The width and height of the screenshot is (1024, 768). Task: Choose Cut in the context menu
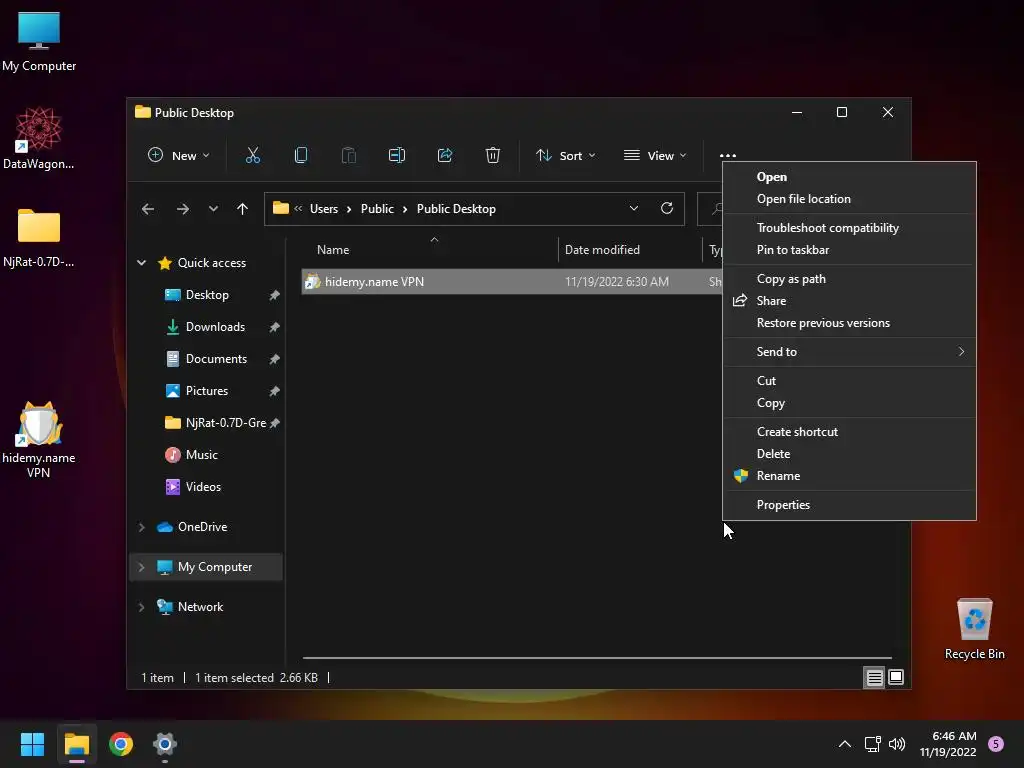point(849,381)
